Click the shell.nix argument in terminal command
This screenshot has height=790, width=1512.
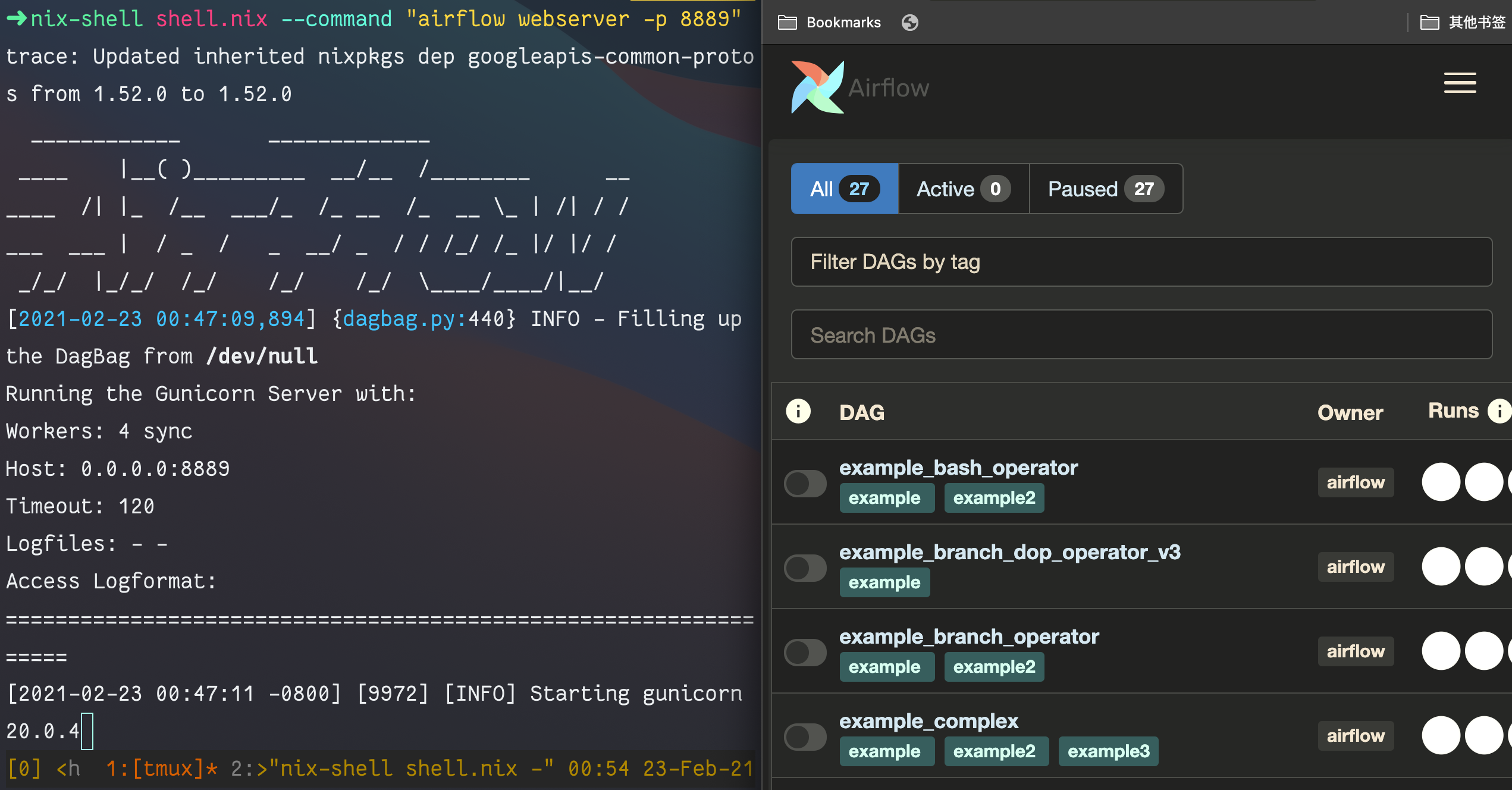point(212,19)
